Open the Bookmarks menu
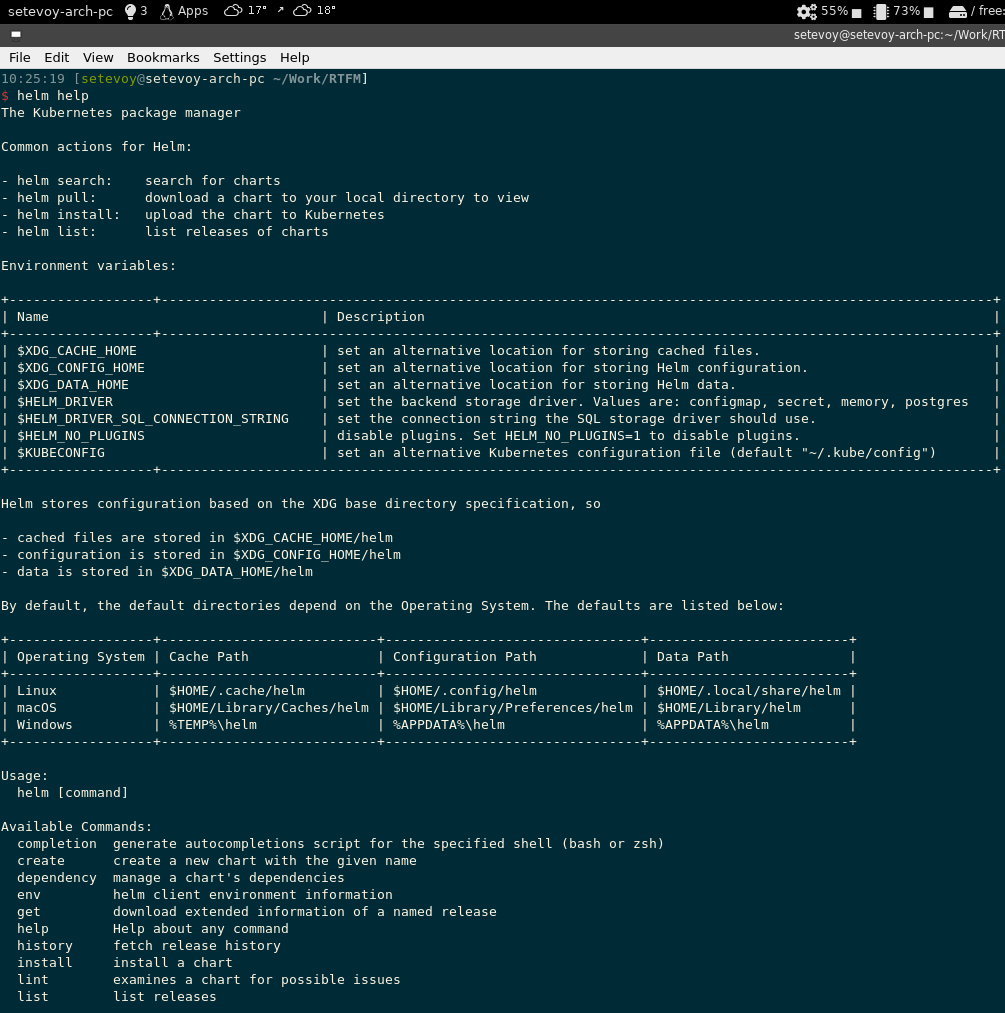The image size is (1005, 1013). point(163,57)
